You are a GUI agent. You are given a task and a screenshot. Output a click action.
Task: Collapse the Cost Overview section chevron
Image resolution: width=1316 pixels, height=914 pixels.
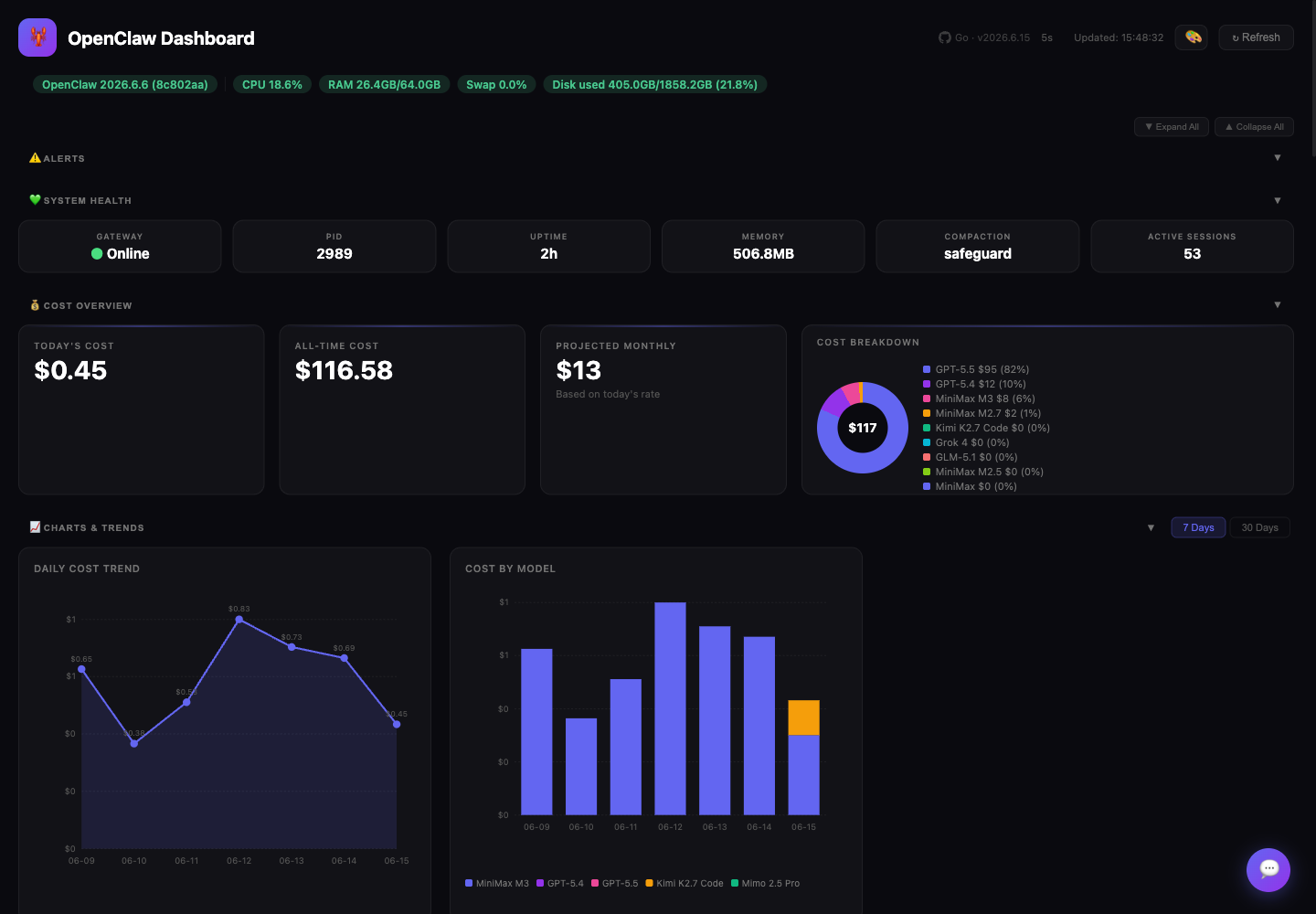(1278, 305)
